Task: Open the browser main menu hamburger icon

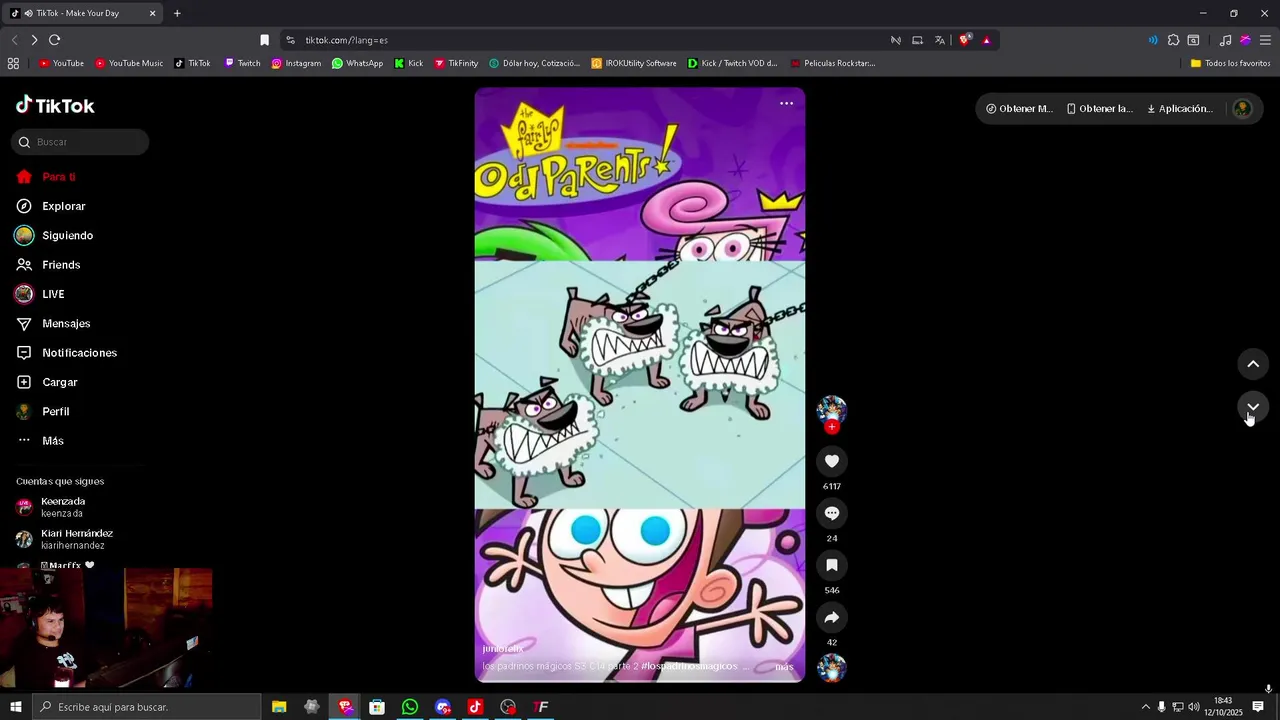Action: pos(1265,40)
